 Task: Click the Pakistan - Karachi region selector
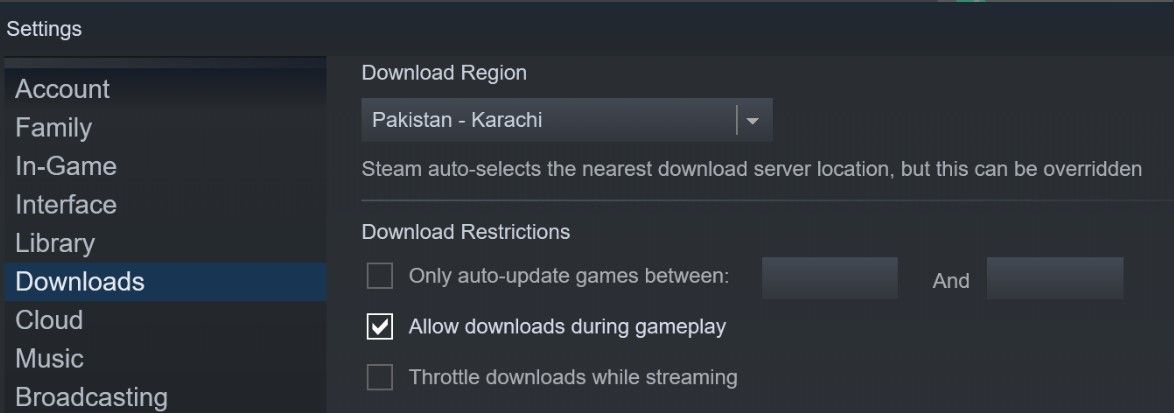click(x=550, y=121)
